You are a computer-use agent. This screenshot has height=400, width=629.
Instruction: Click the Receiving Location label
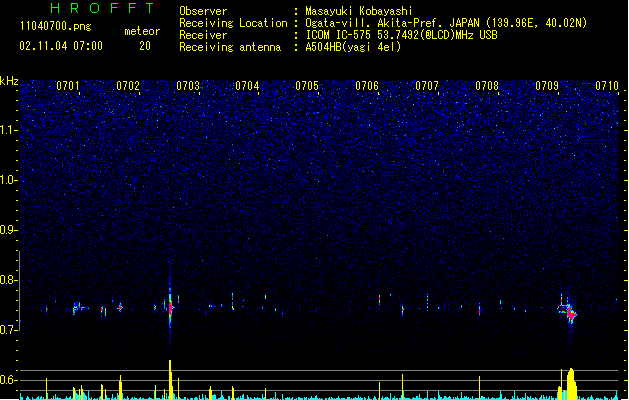[x=233, y=23]
